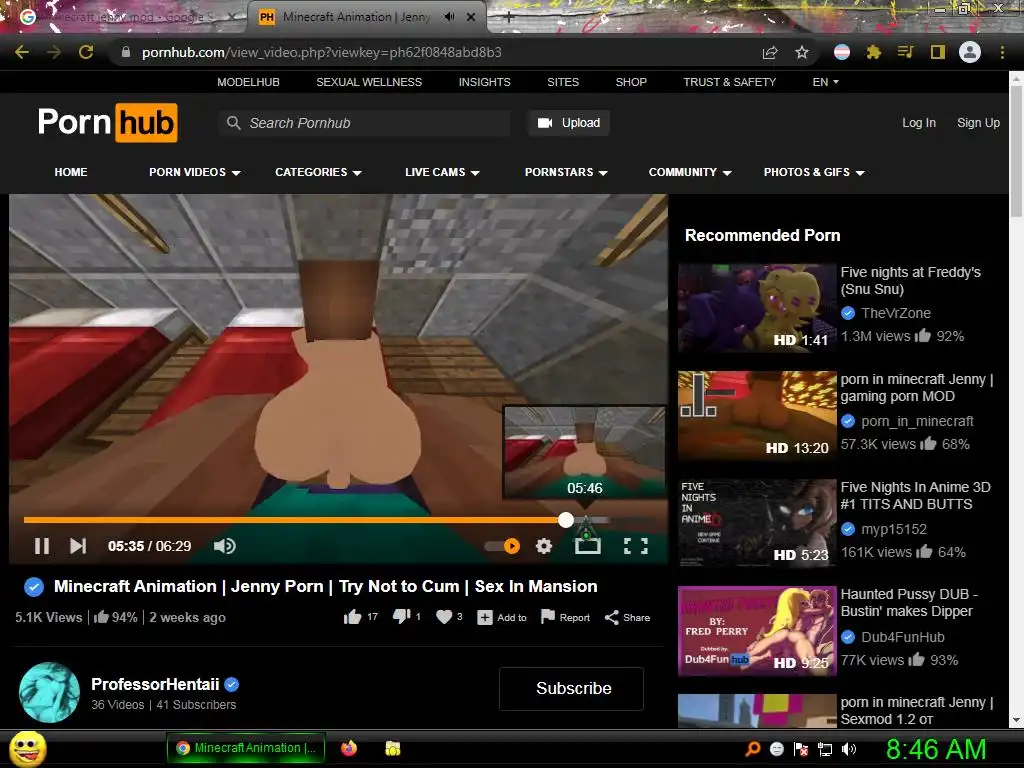The height and width of the screenshot is (768, 1024).
Task: Launch Firefox from the taskbar
Action: 349,748
